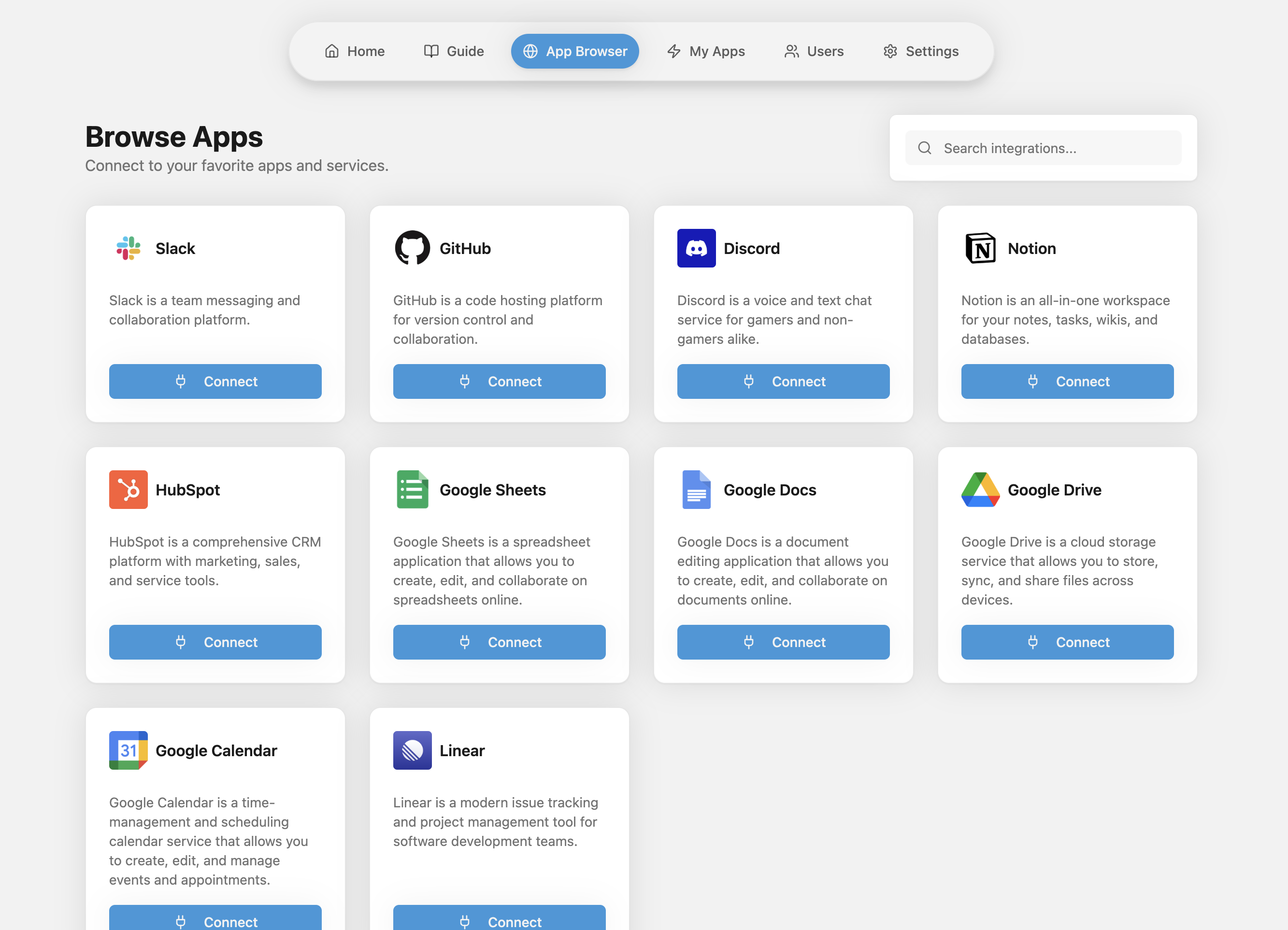
Task: Click 'Connect to your favorite apps' subtitle
Action: 237,166
